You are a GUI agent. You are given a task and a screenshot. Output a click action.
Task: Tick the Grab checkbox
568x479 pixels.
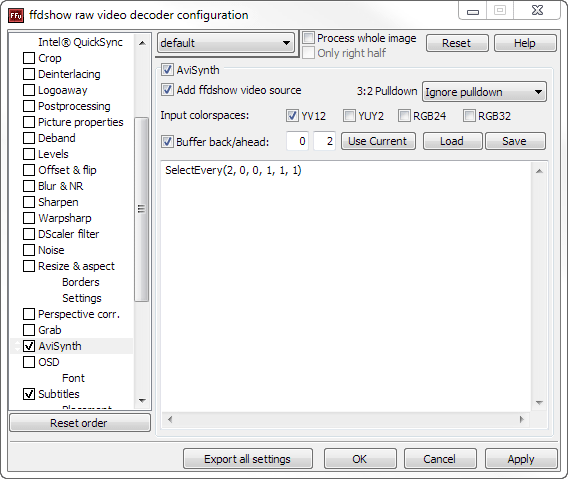coord(29,330)
